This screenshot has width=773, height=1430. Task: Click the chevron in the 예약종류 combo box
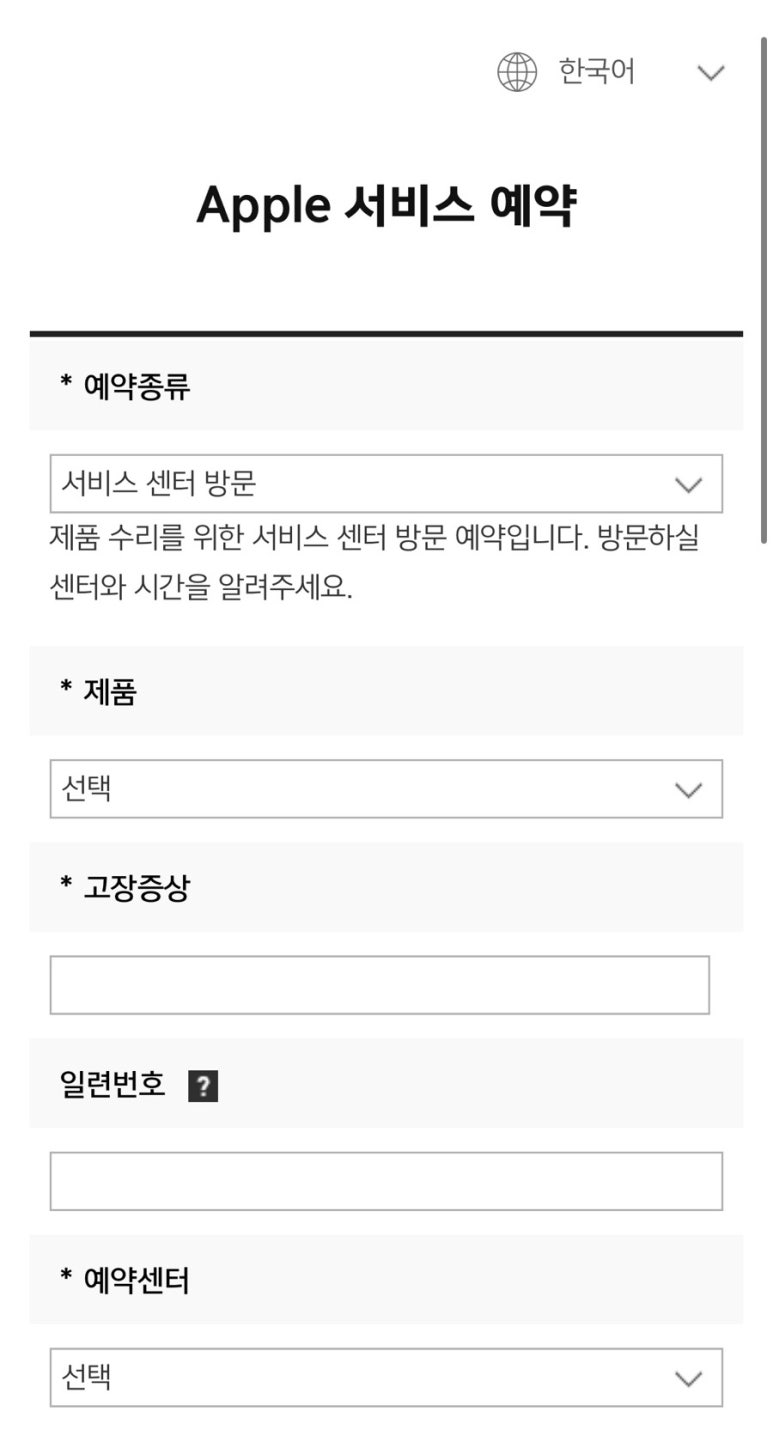click(x=689, y=485)
